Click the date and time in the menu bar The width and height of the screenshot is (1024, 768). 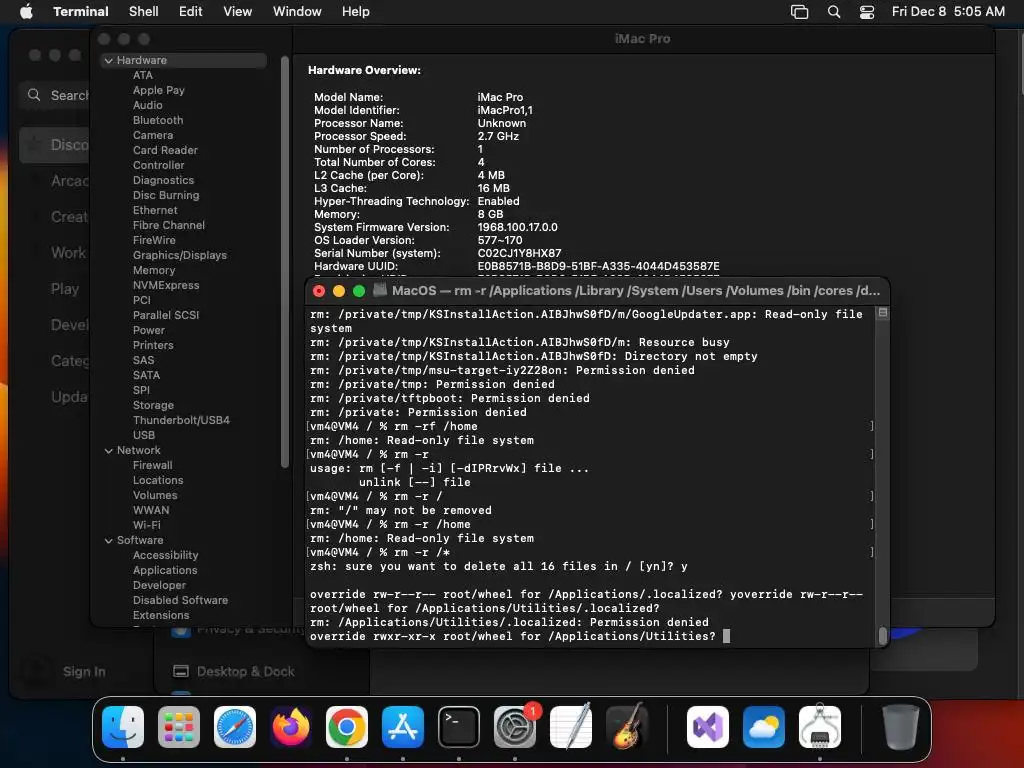click(948, 11)
